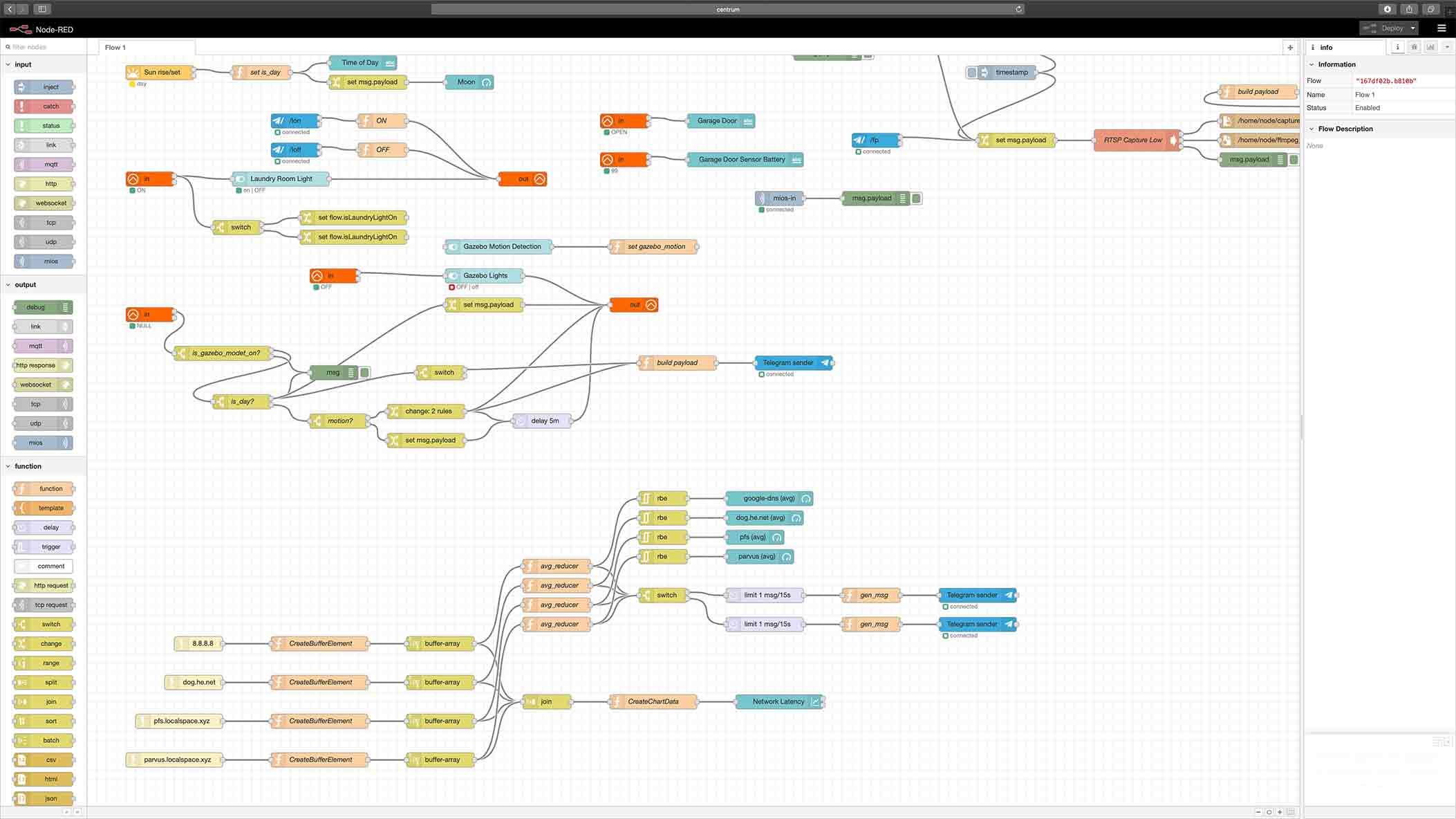Toggle debug node after RTSP Capture Low
The image size is (1456, 819).
tap(1294, 160)
